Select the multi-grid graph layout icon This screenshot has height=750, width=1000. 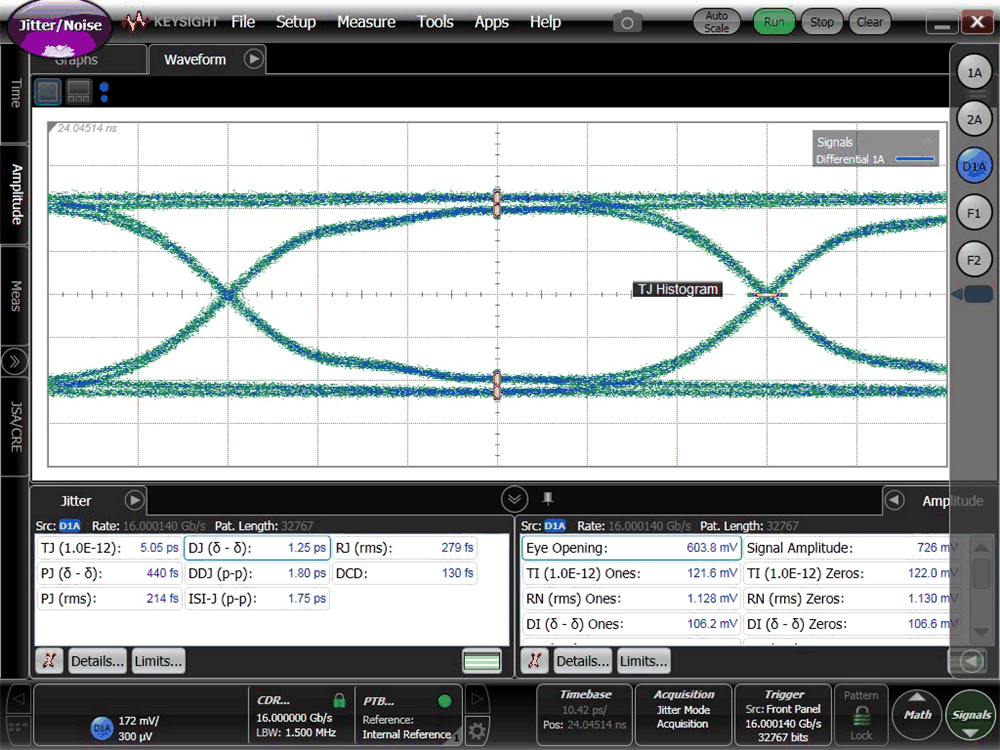tap(78, 91)
